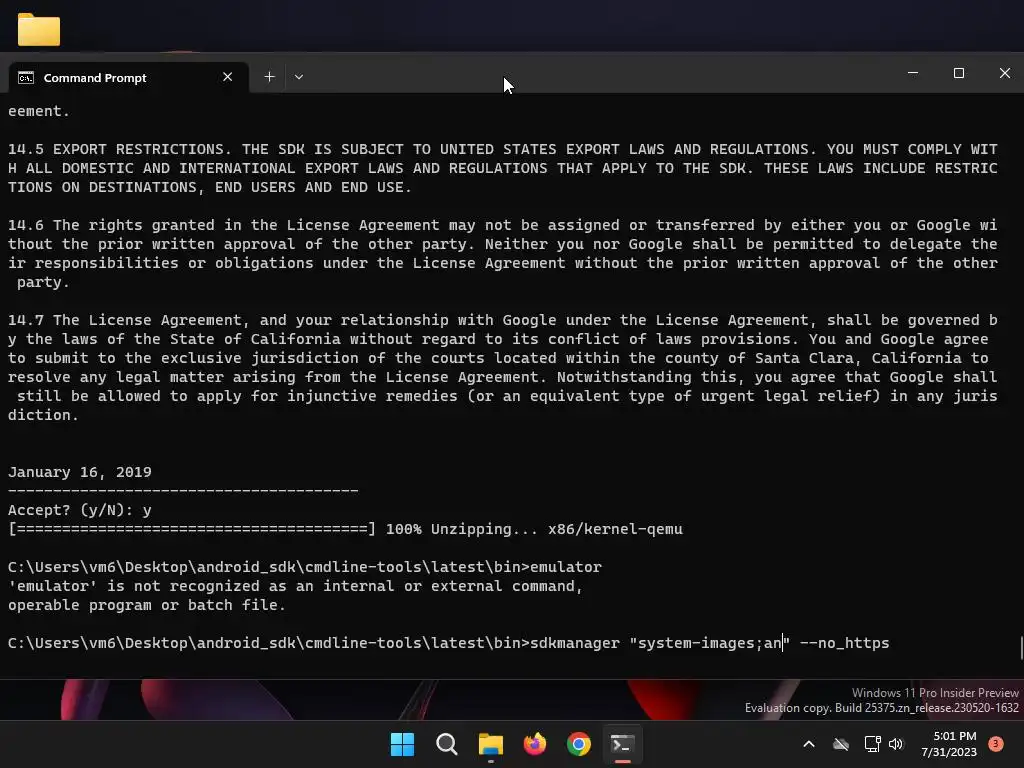Click the 'eement.' text at top
This screenshot has width=1024, height=768.
point(39,111)
